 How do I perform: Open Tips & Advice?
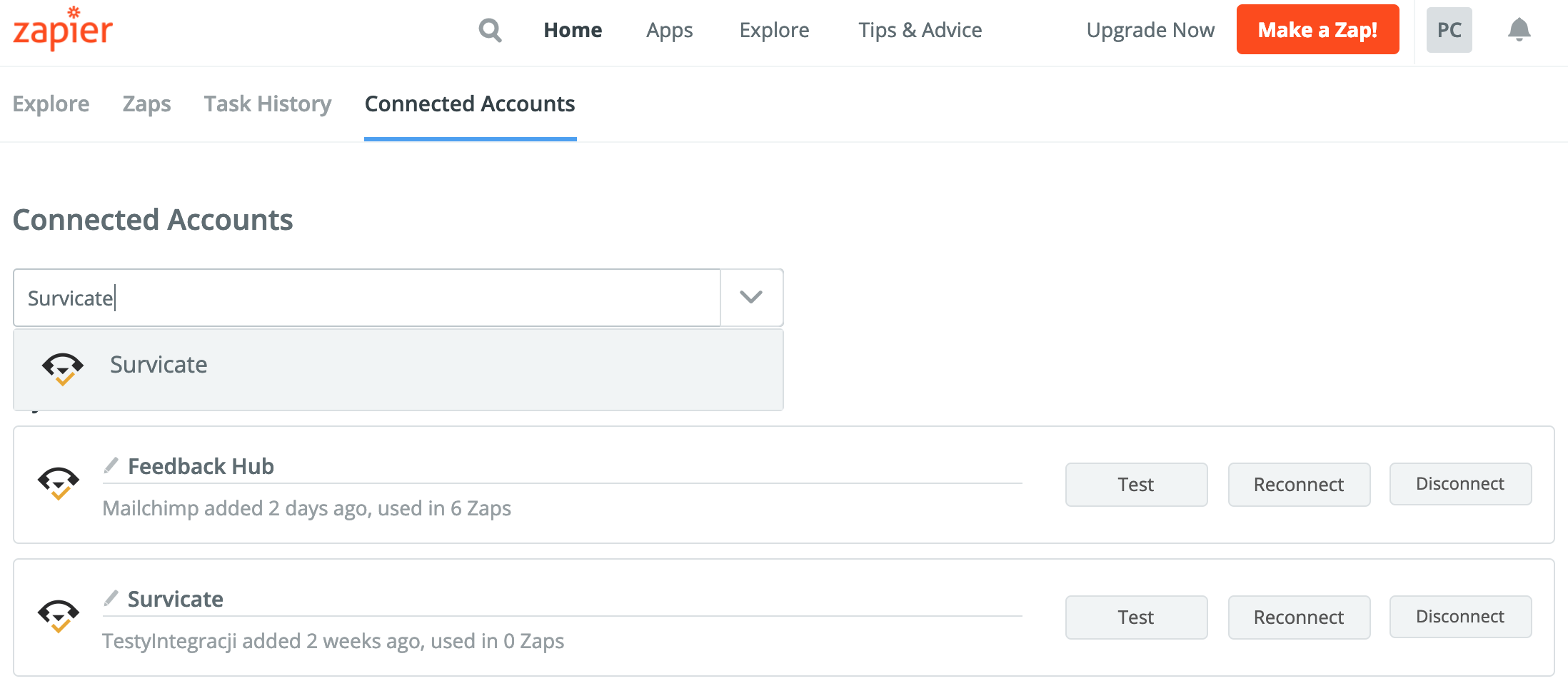coord(920,30)
